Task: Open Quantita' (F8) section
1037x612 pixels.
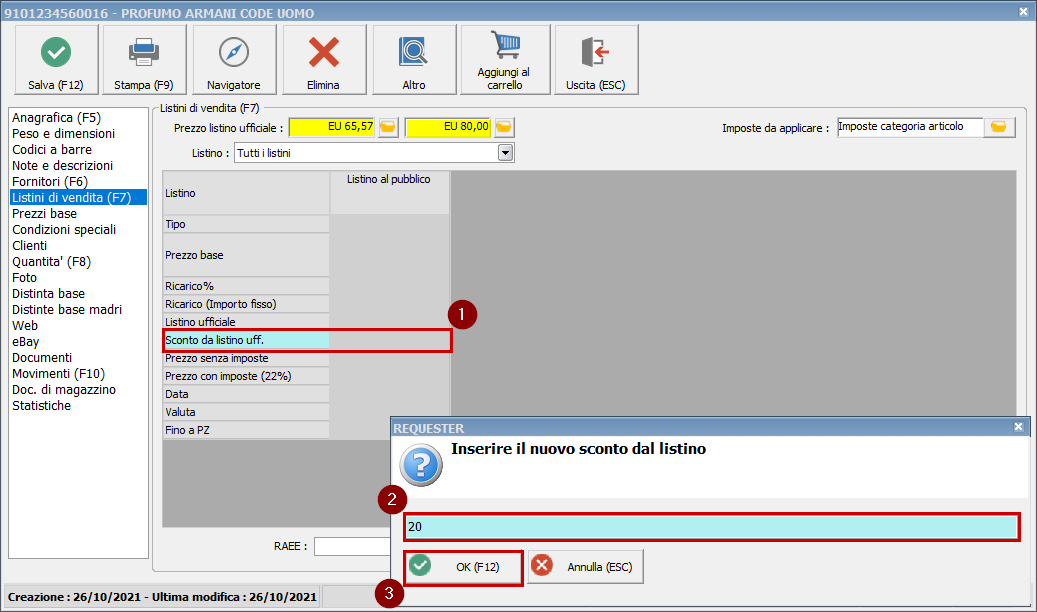Action: point(51,261)
